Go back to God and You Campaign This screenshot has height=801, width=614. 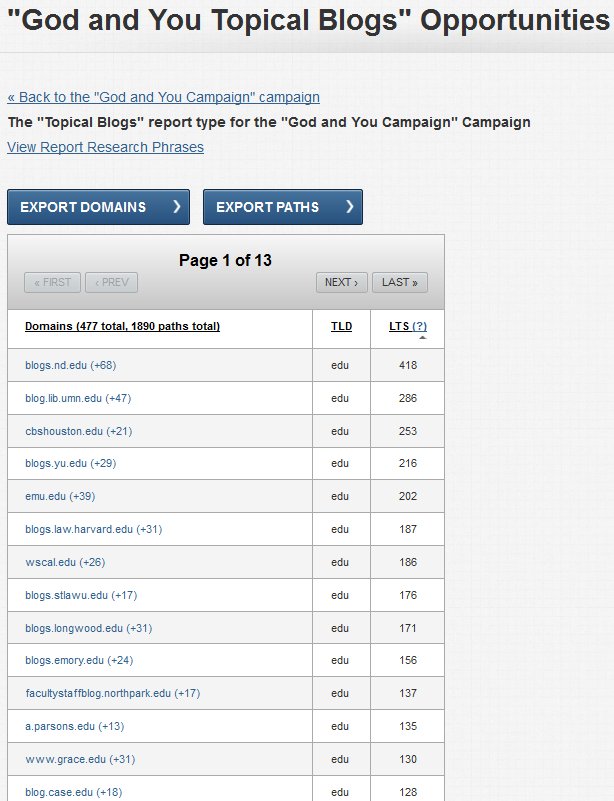[x=164, y=97]
